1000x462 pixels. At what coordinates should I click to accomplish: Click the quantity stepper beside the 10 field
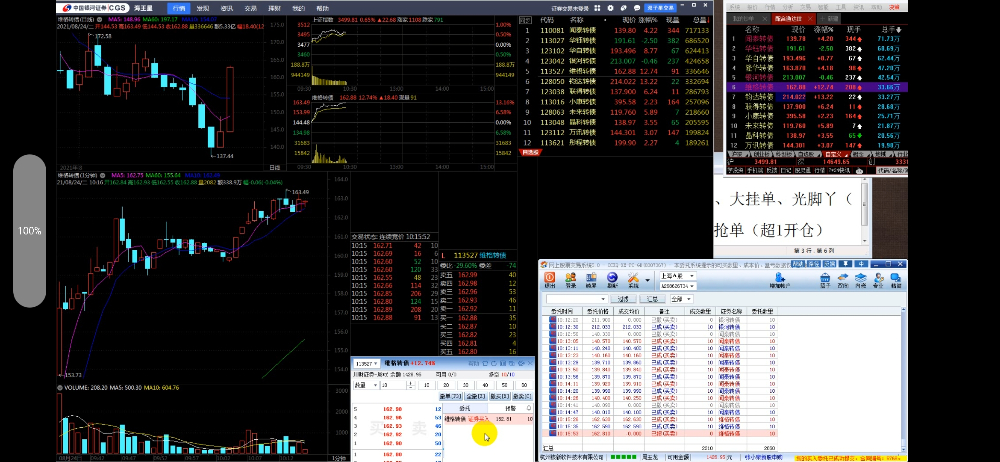tap(411, 385)
